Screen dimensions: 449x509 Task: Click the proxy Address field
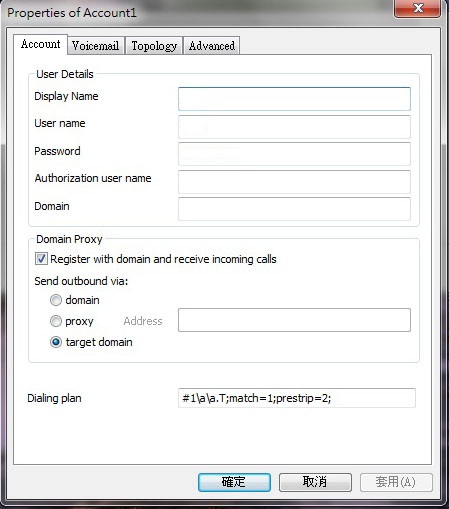294,320
